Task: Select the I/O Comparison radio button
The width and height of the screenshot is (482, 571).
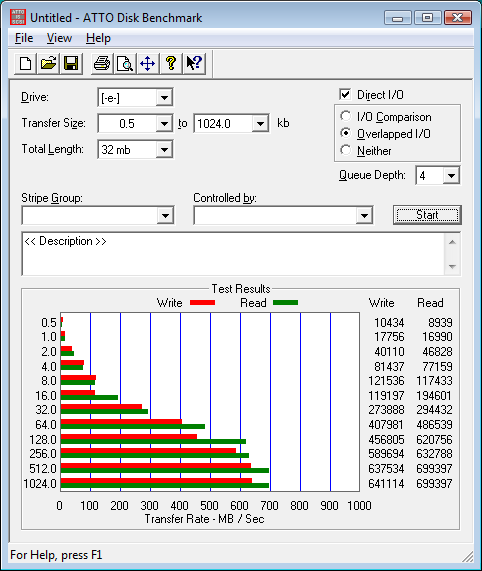Action: [x=345, y=116]
